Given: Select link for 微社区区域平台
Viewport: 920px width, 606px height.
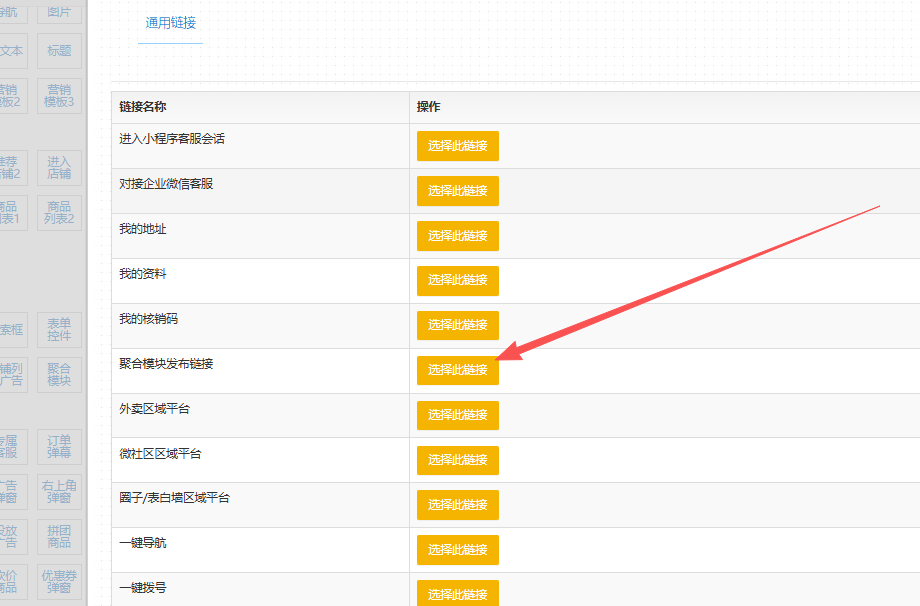Looking at the screenshot, I should (457, 460).
